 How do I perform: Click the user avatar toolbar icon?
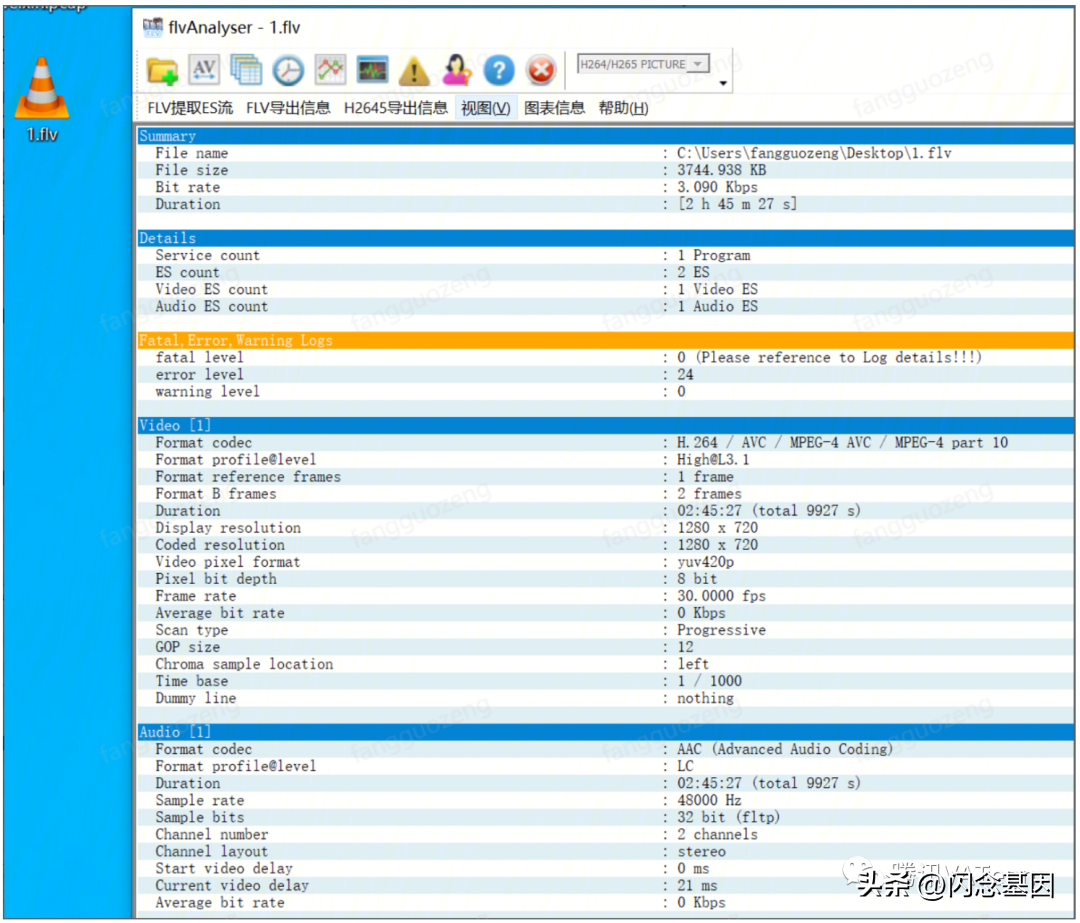pyautogui.click(x=457, y=70)
